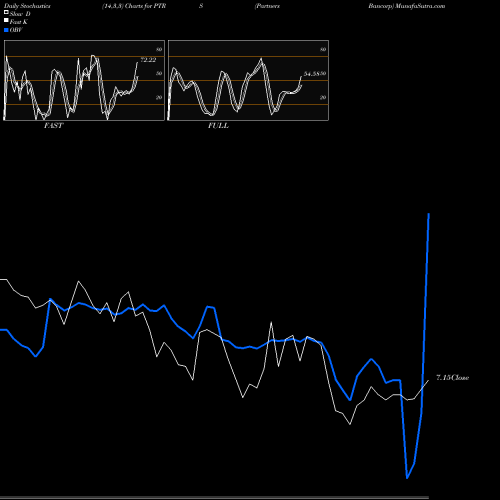
Task: Click the MunafaSutra.com text at top right
Action: tap(420, 6)
